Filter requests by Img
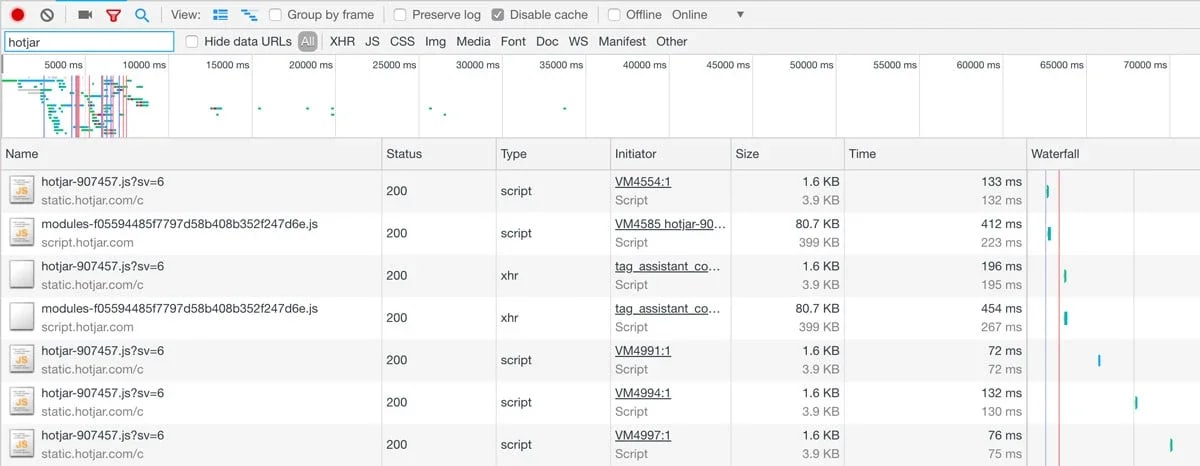The image size is (1200, 466). tap(435, 41)
